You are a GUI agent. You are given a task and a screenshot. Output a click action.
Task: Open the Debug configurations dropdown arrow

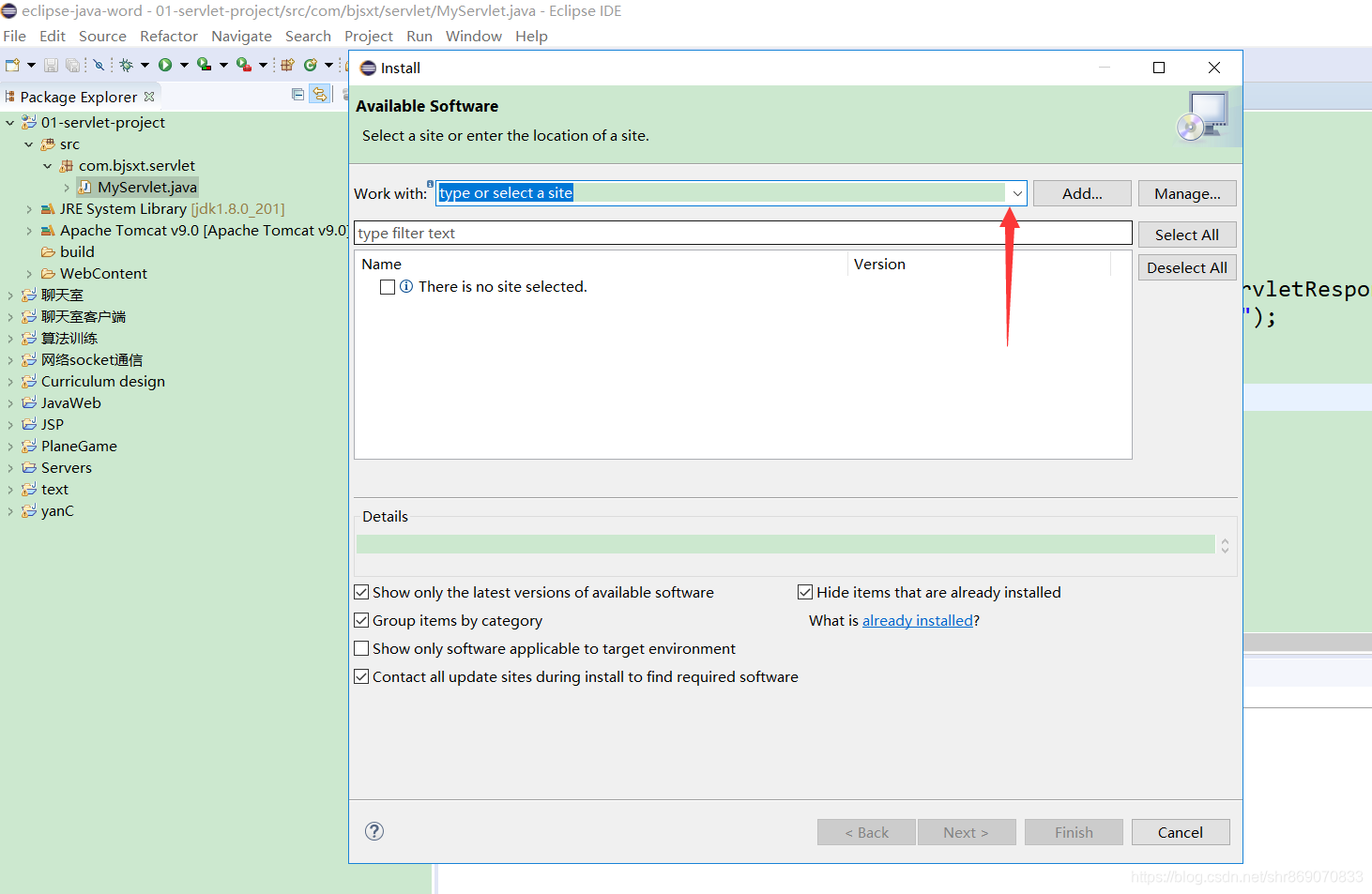(145, 65)
